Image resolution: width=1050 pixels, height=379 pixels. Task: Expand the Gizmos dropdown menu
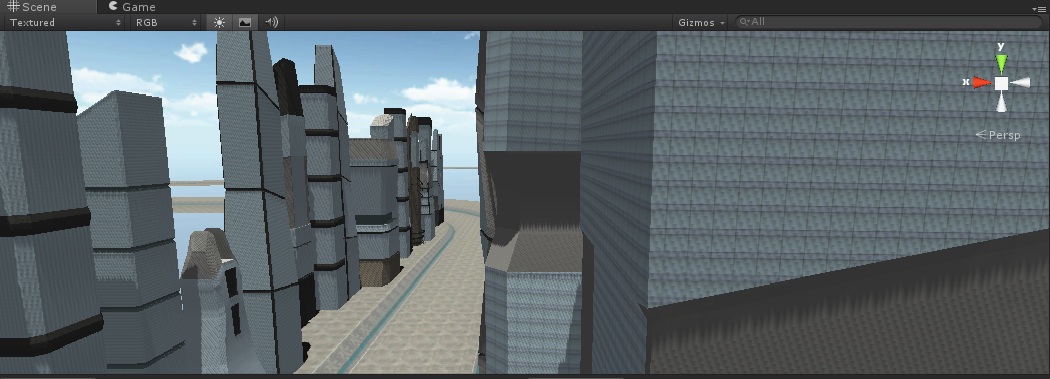(701, 22)
